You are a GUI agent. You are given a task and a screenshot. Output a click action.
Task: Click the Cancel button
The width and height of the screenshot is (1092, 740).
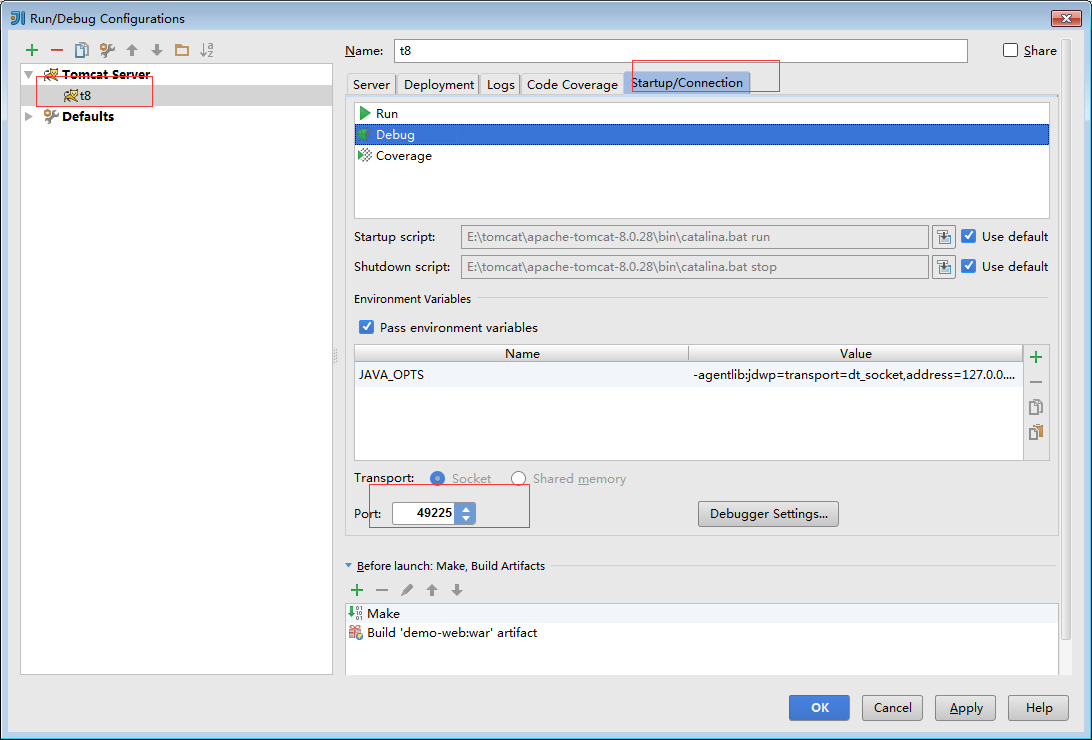tap(892, 707)
